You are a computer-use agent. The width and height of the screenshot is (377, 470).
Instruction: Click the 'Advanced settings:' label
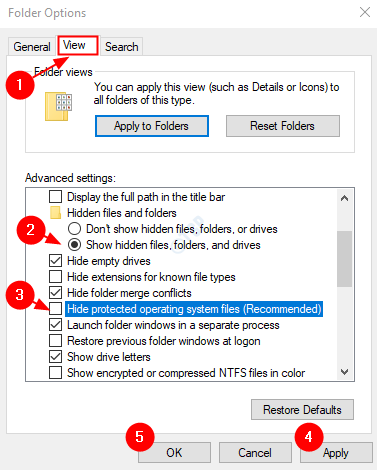[70, 178]
